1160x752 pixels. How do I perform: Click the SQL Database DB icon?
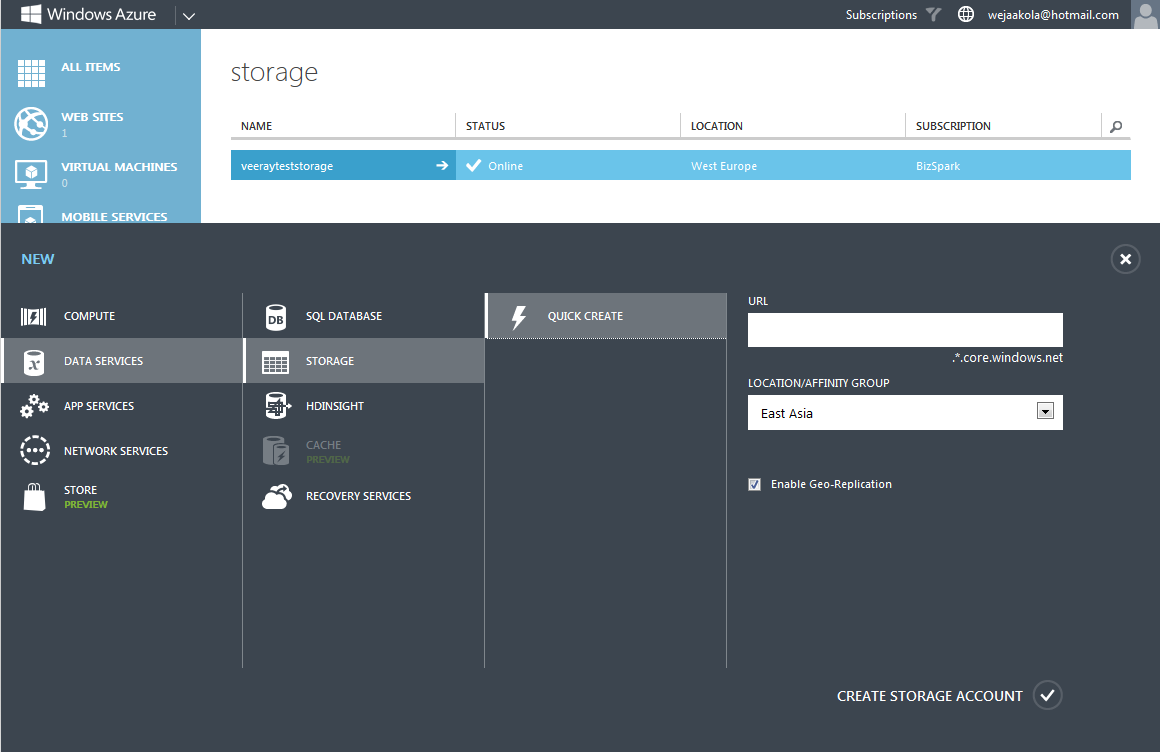tap(276, 317)
